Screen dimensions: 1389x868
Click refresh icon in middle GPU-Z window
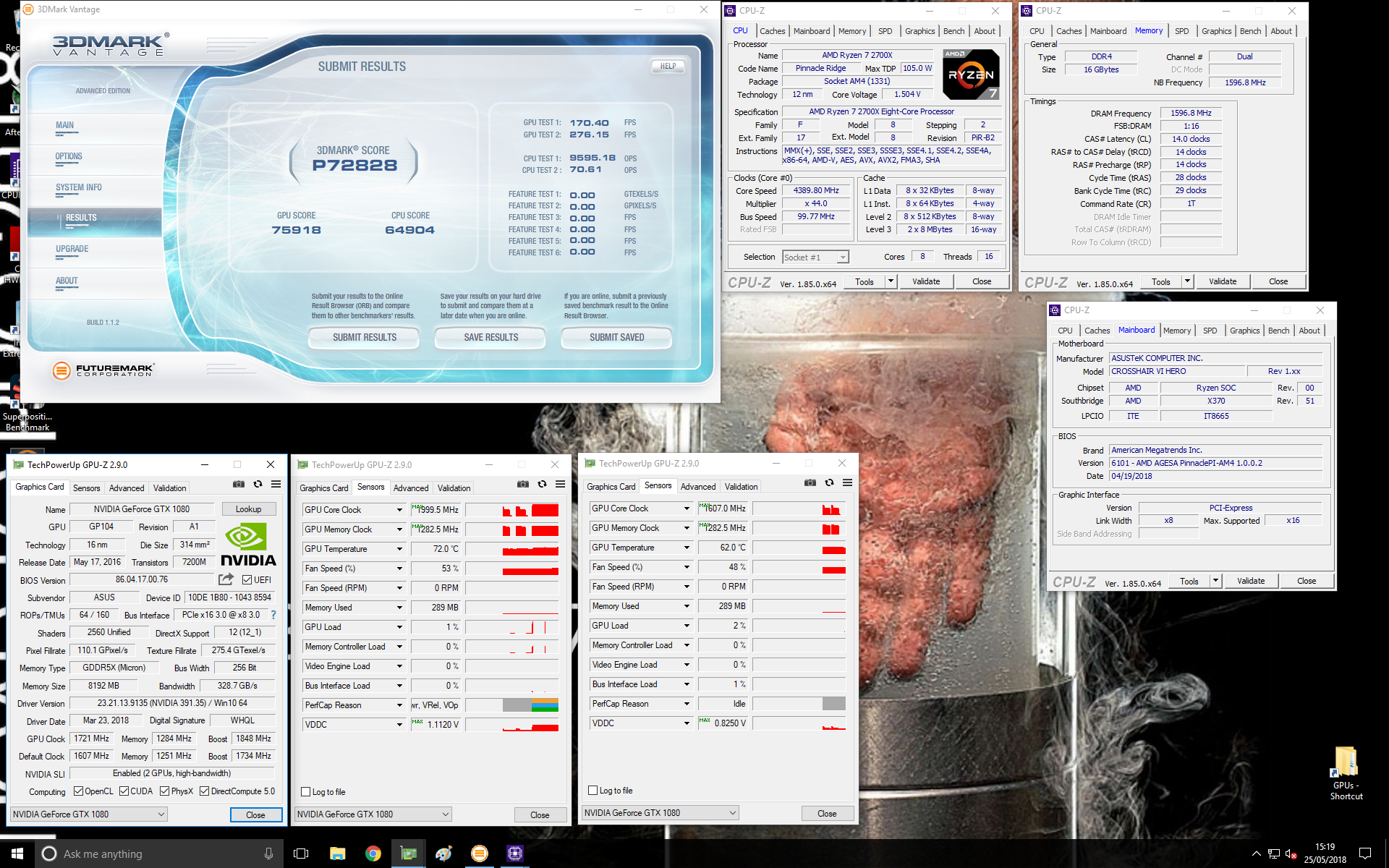[x=542, y=484]
